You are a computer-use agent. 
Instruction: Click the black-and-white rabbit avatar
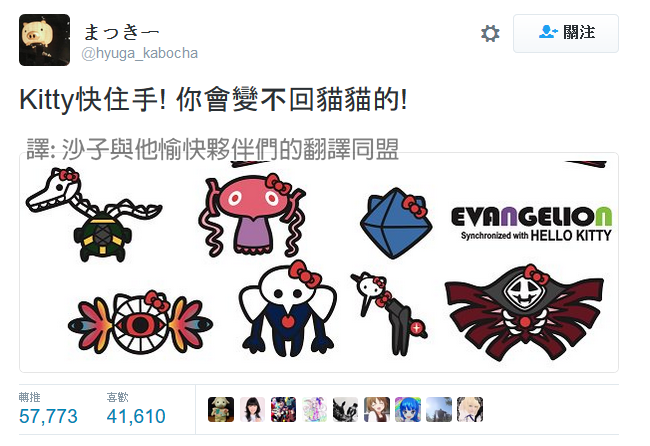pos(345,410)
